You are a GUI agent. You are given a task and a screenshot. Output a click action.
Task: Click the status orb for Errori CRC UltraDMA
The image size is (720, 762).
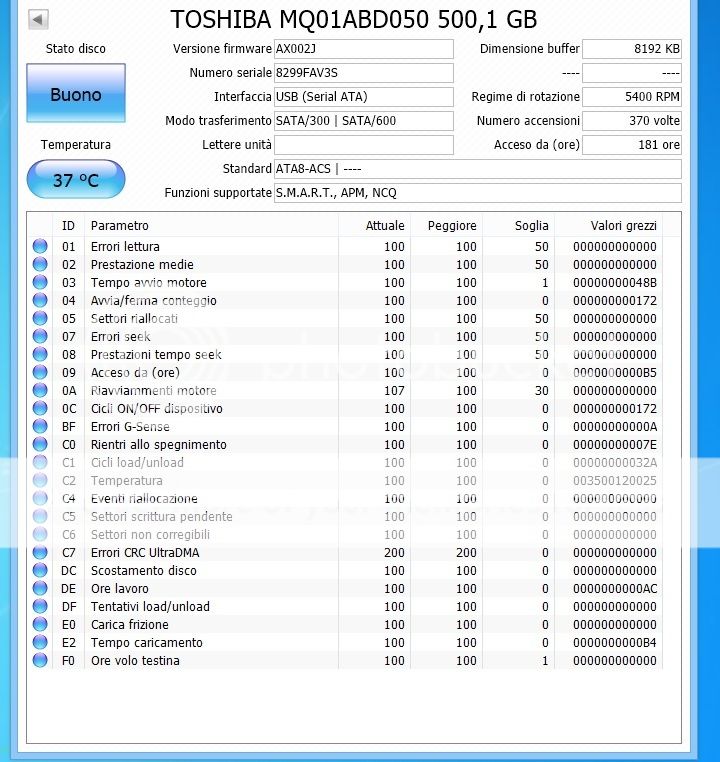pos(40,553)
